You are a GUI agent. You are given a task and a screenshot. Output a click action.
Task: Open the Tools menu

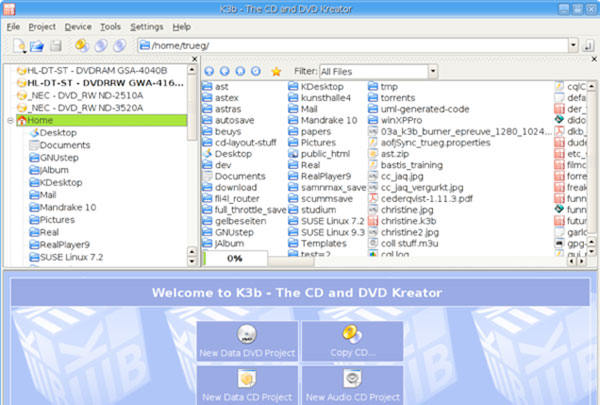point(111,27)
